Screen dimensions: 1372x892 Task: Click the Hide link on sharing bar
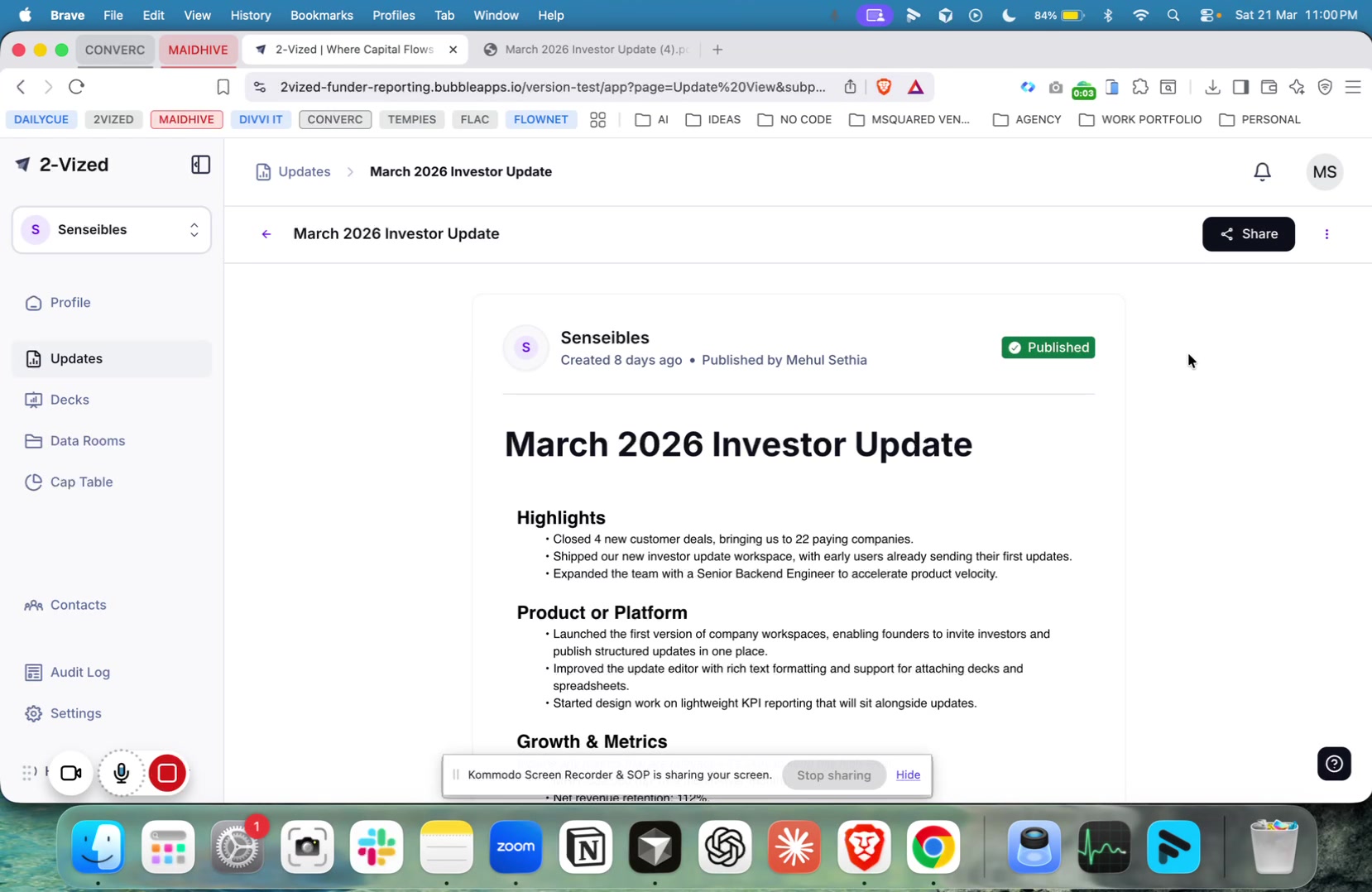pos(907,775)
